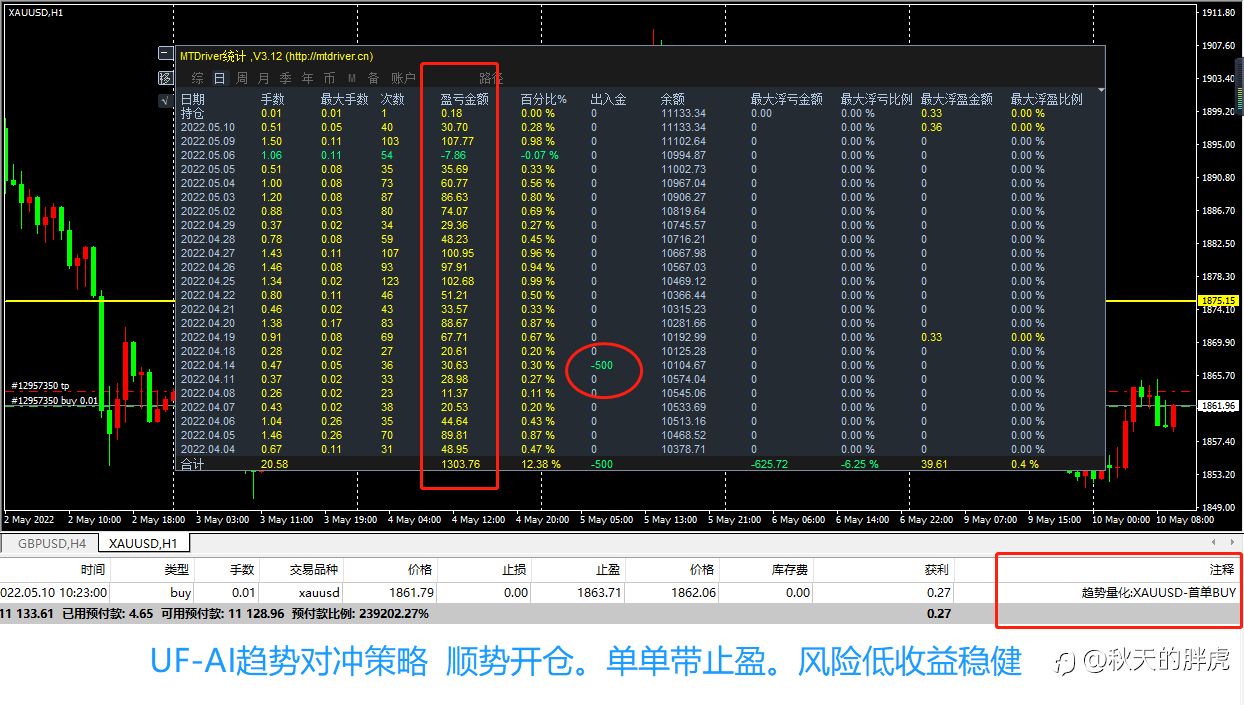This screenshot has width=1244, height=705.
Task: Click the 最大浮盈比例 column header
Action: (1047, 100)
